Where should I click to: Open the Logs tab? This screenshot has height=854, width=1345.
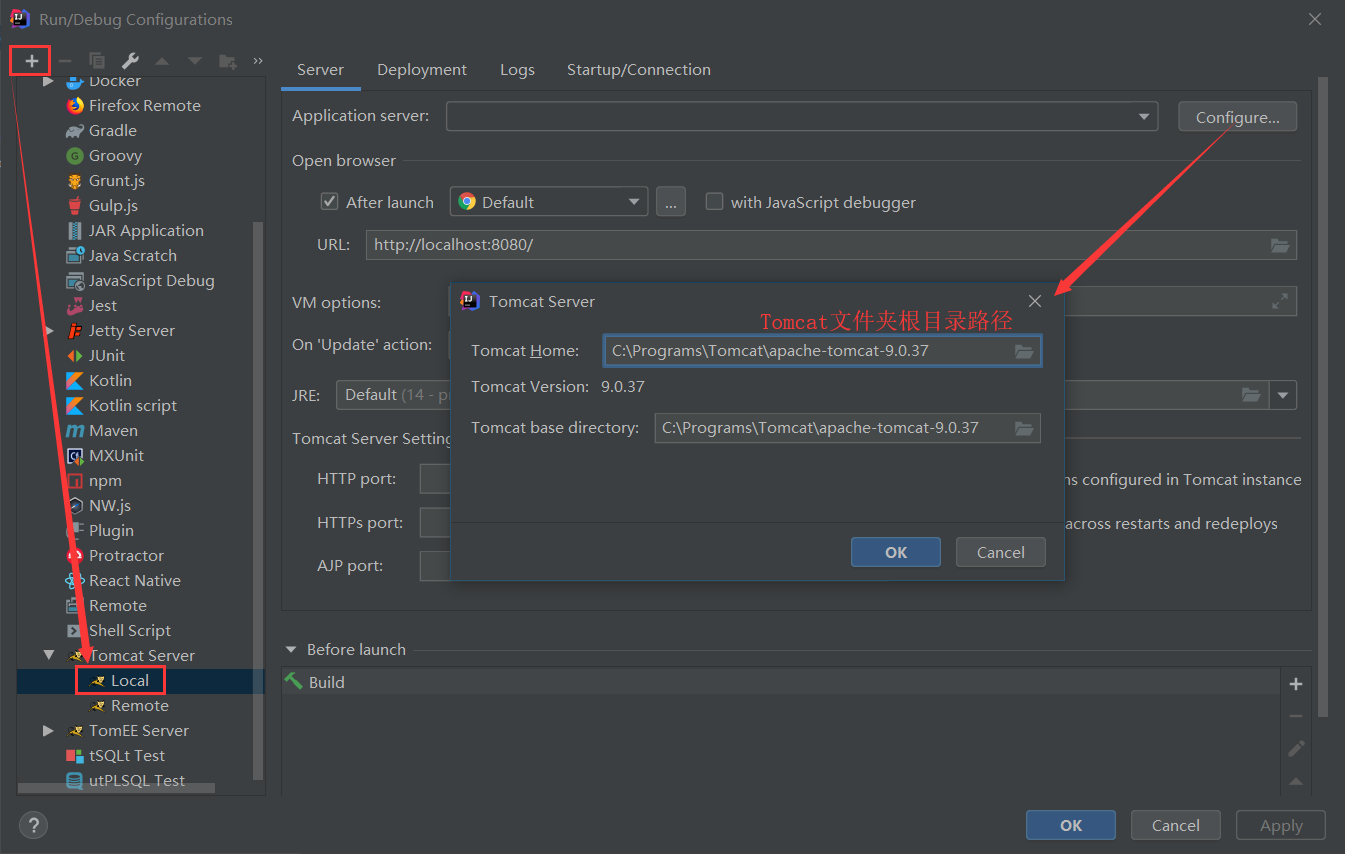[x=517, y=69]
